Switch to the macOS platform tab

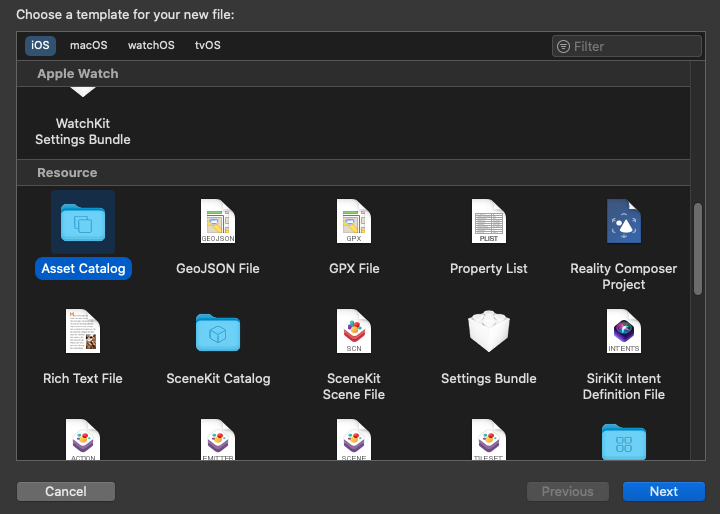[x=89, y=45]
